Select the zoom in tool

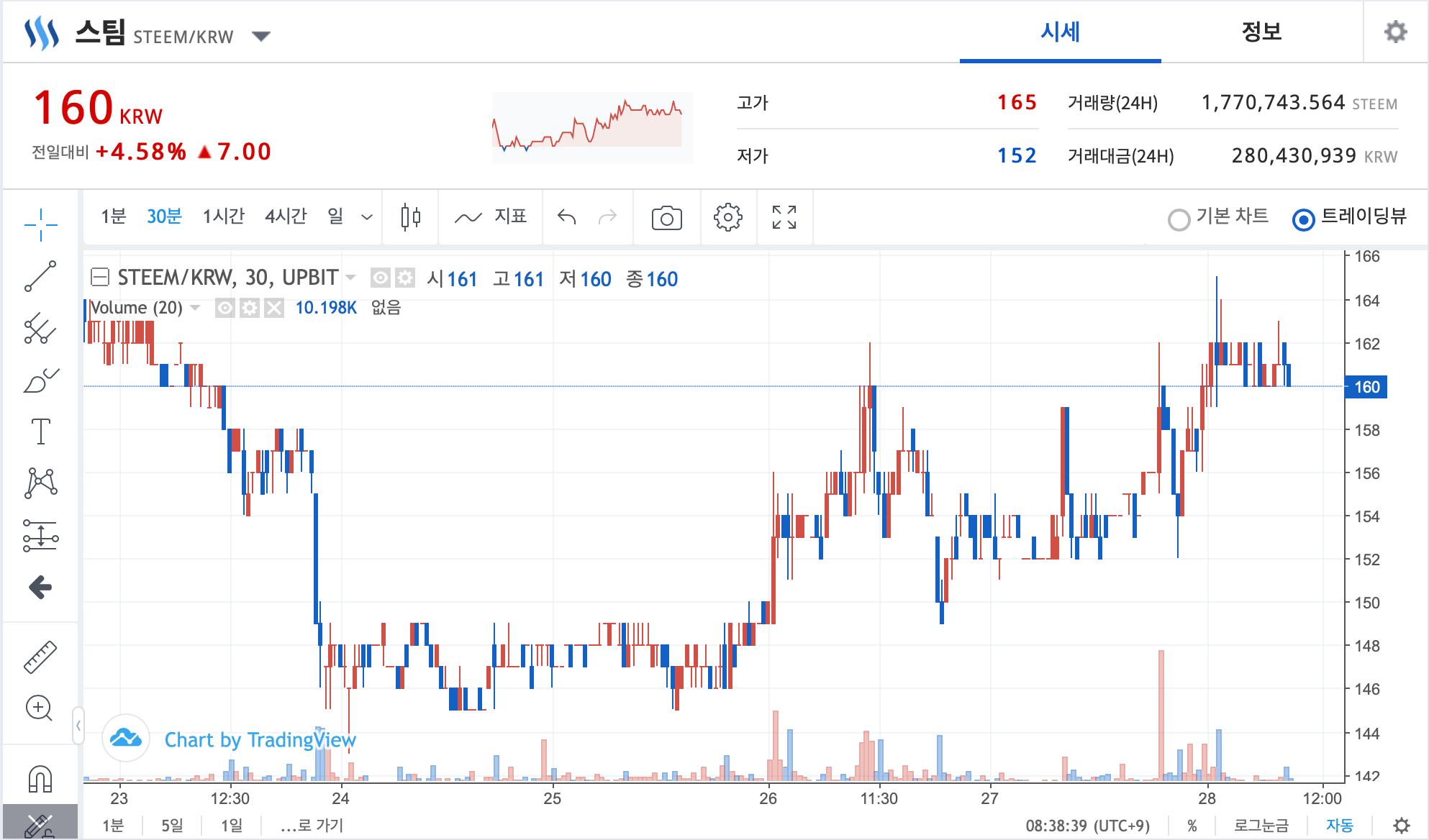39,709
